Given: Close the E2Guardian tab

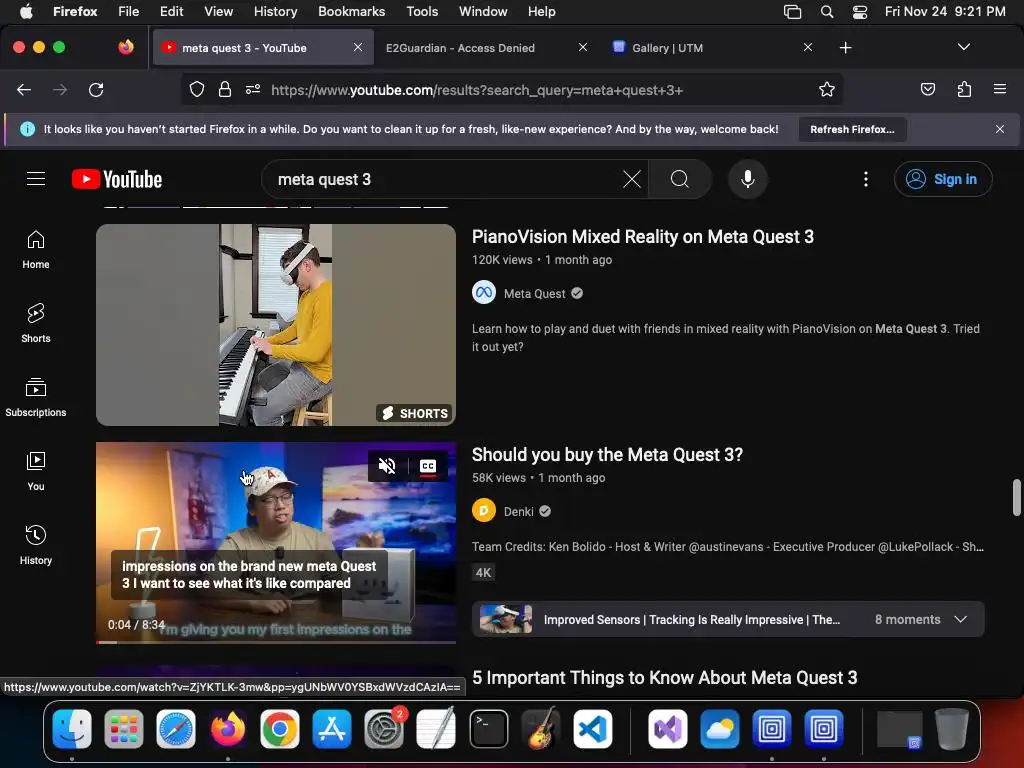Looking at the screenshot, I should pyautogui.click(x=583, y=47).
